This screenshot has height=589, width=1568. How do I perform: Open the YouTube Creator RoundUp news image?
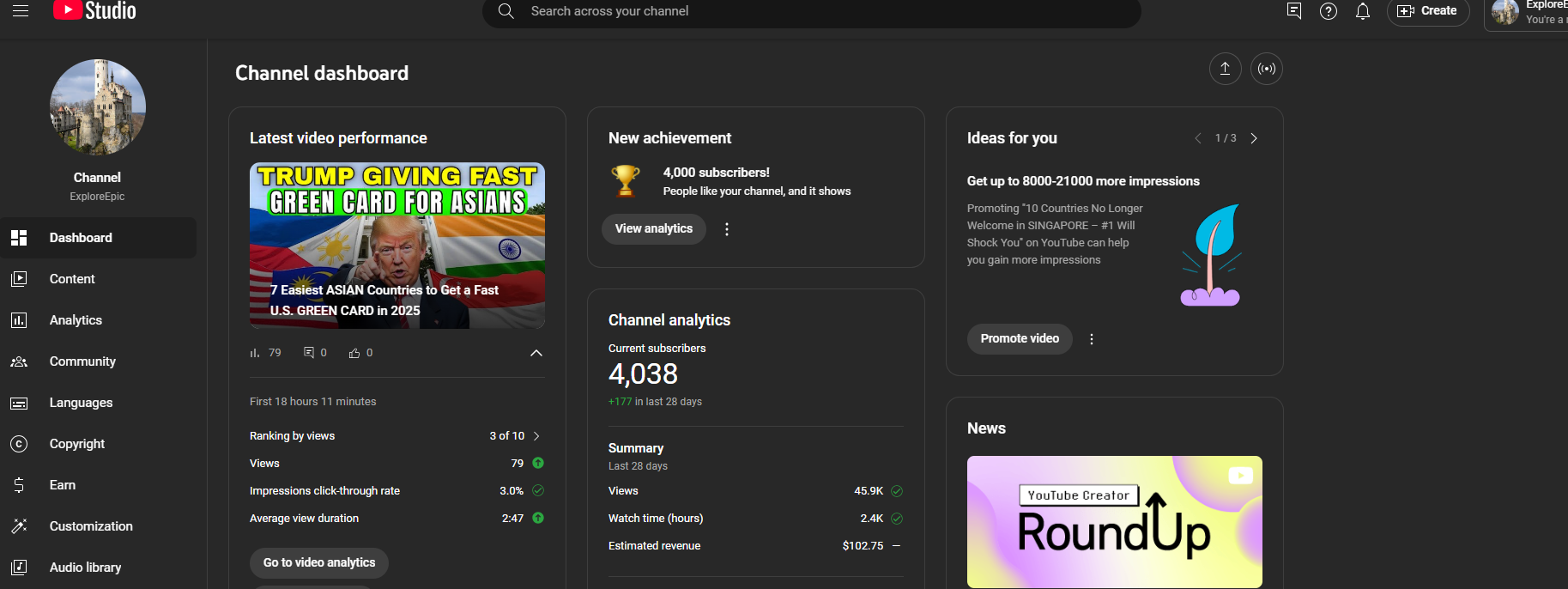coord(1115,522)
